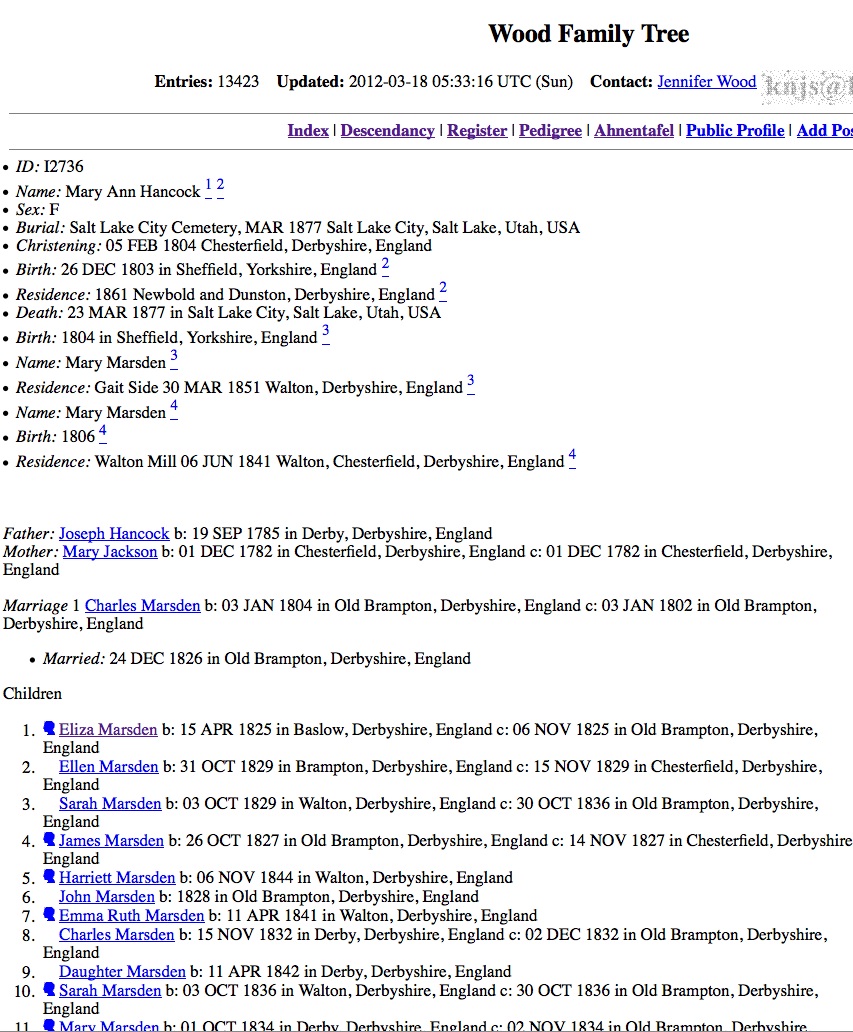This screenshot has width=853, height=1032.
Task: Click the person icon beside Sarah Marsden entry 10
Action: [49, 990]
